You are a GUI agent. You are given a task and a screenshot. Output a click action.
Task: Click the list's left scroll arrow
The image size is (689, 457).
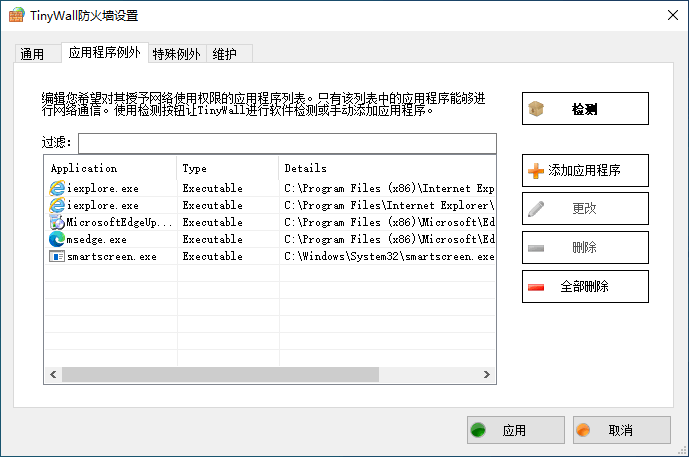pyautogui.click(x=53, y=374)
